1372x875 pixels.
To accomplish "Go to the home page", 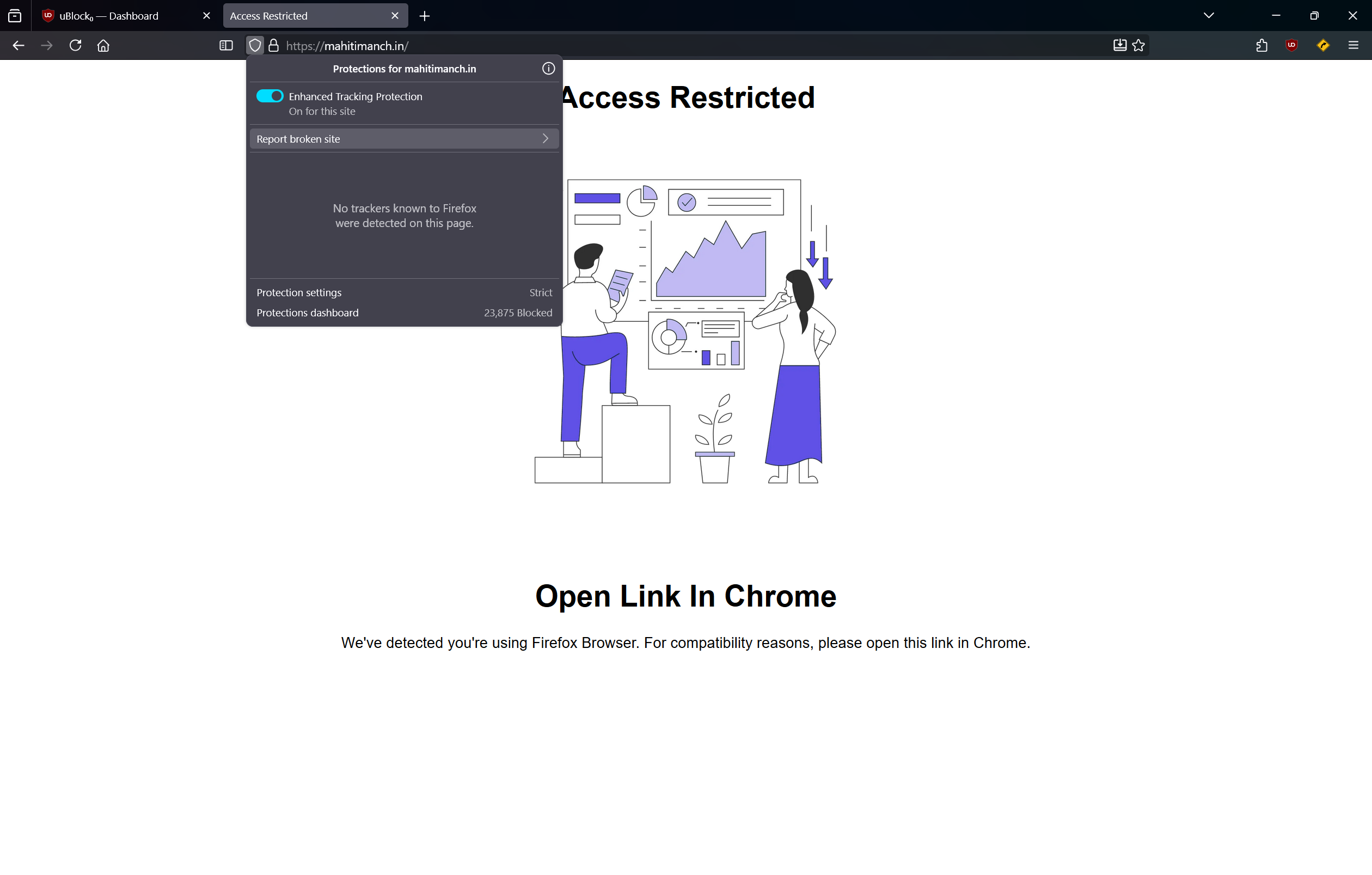I will 103,46.
